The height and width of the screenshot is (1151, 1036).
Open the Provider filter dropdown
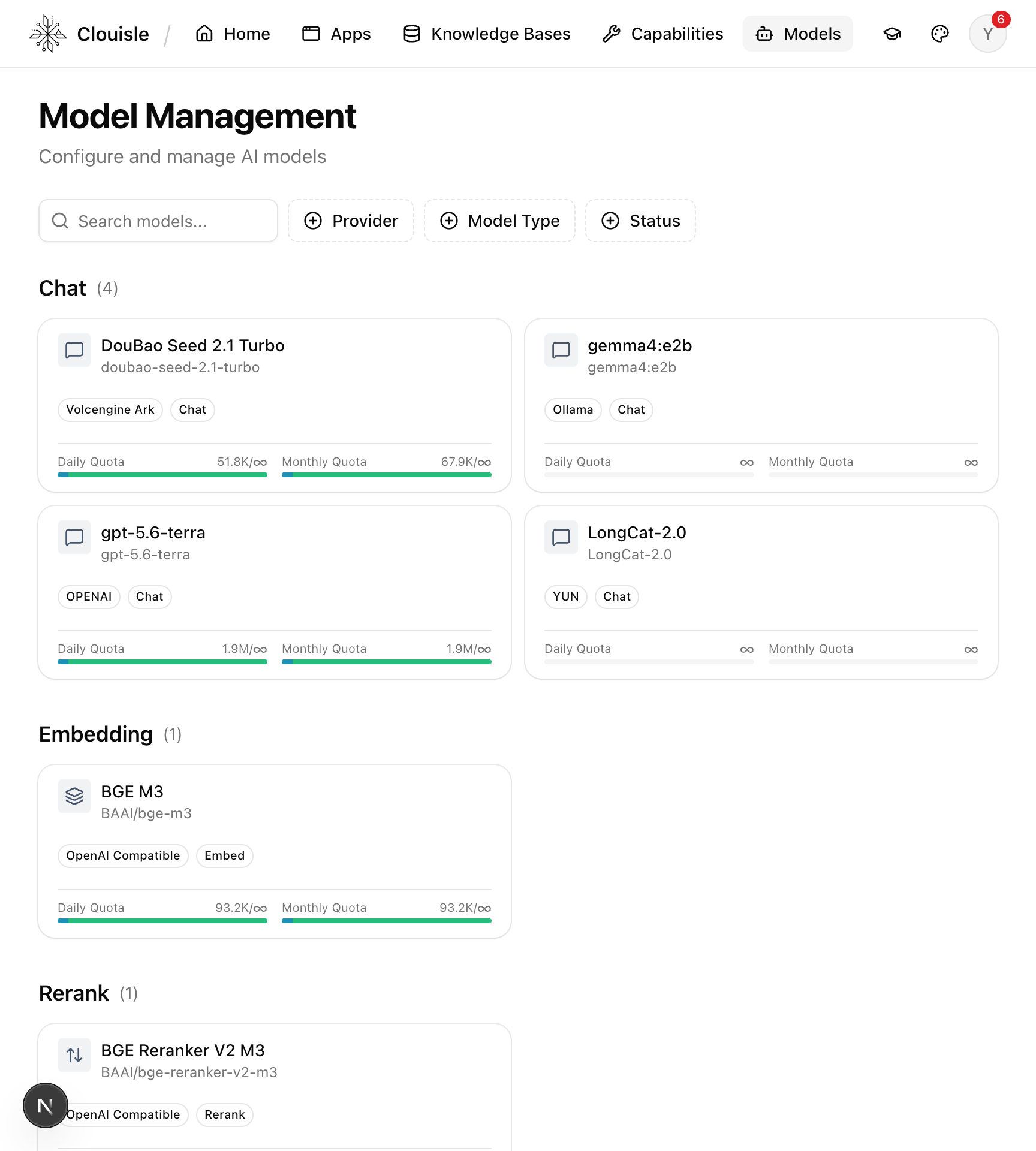click(x=351, y=221)
